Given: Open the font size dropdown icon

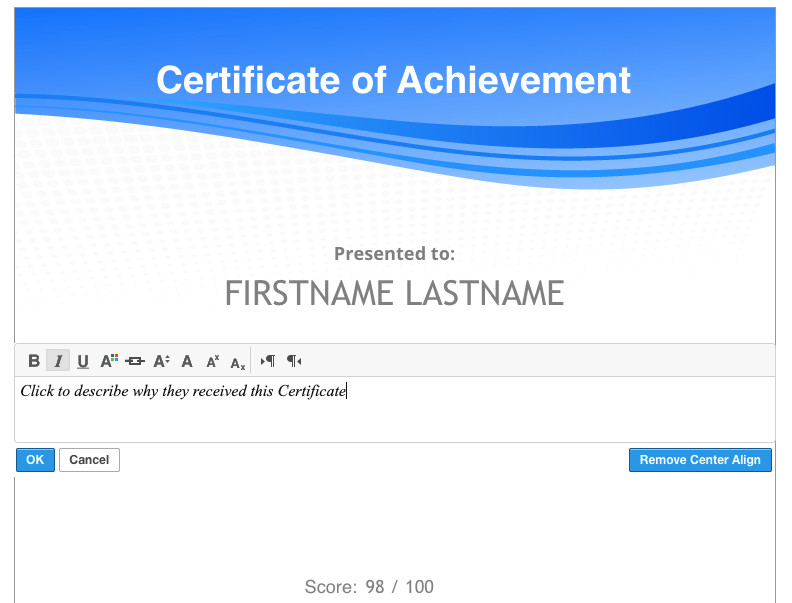Looking at the screenshot, I should pyautogui.click(x=161, y=361).
